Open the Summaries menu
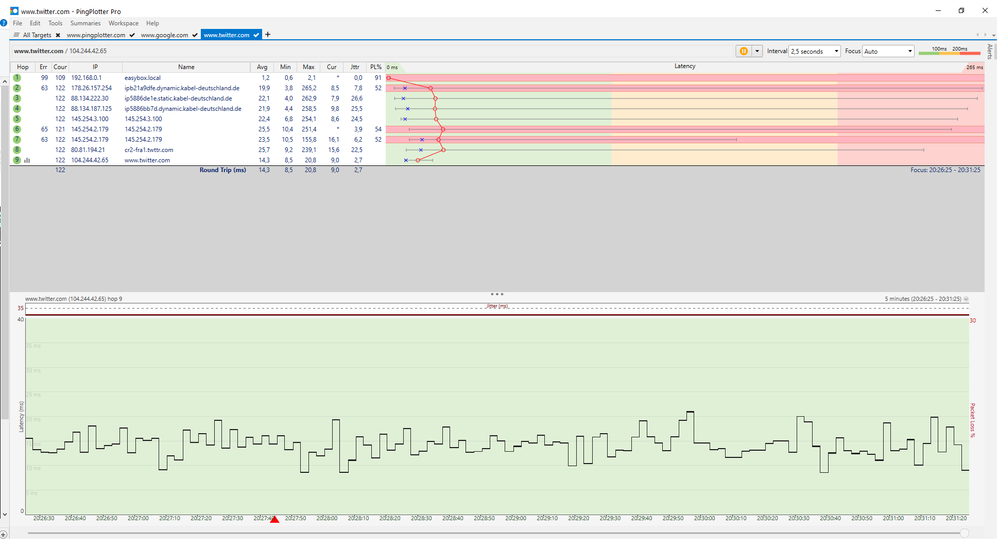The image size is (998, 544). point(85,23)
